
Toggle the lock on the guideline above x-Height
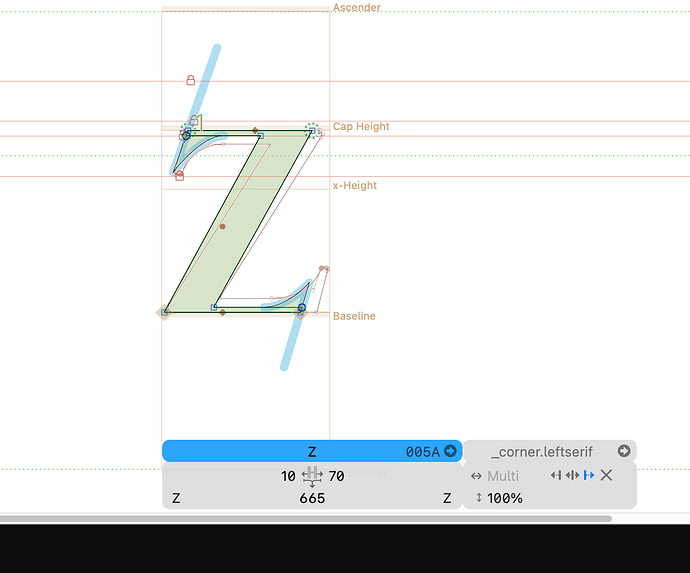pyautogui.click(x=179, y=176)
